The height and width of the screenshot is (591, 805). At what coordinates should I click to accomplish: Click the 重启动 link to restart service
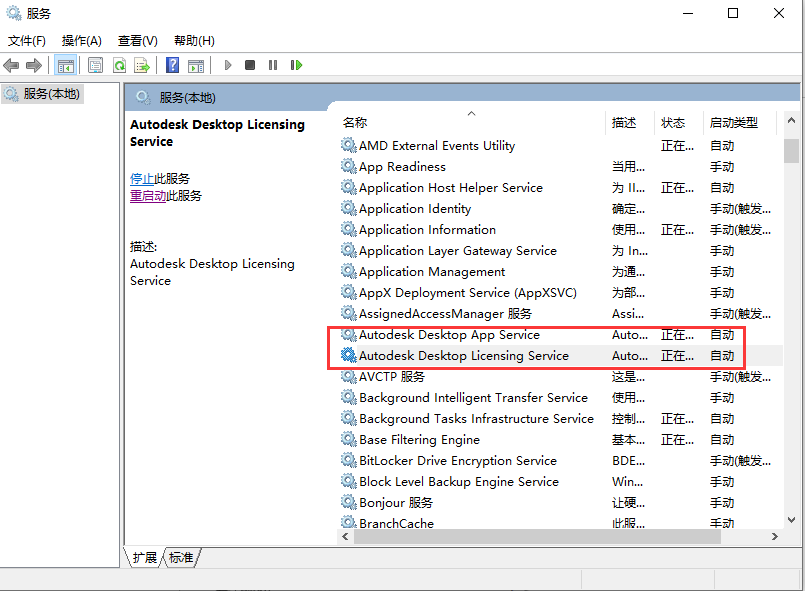point(148,196)
